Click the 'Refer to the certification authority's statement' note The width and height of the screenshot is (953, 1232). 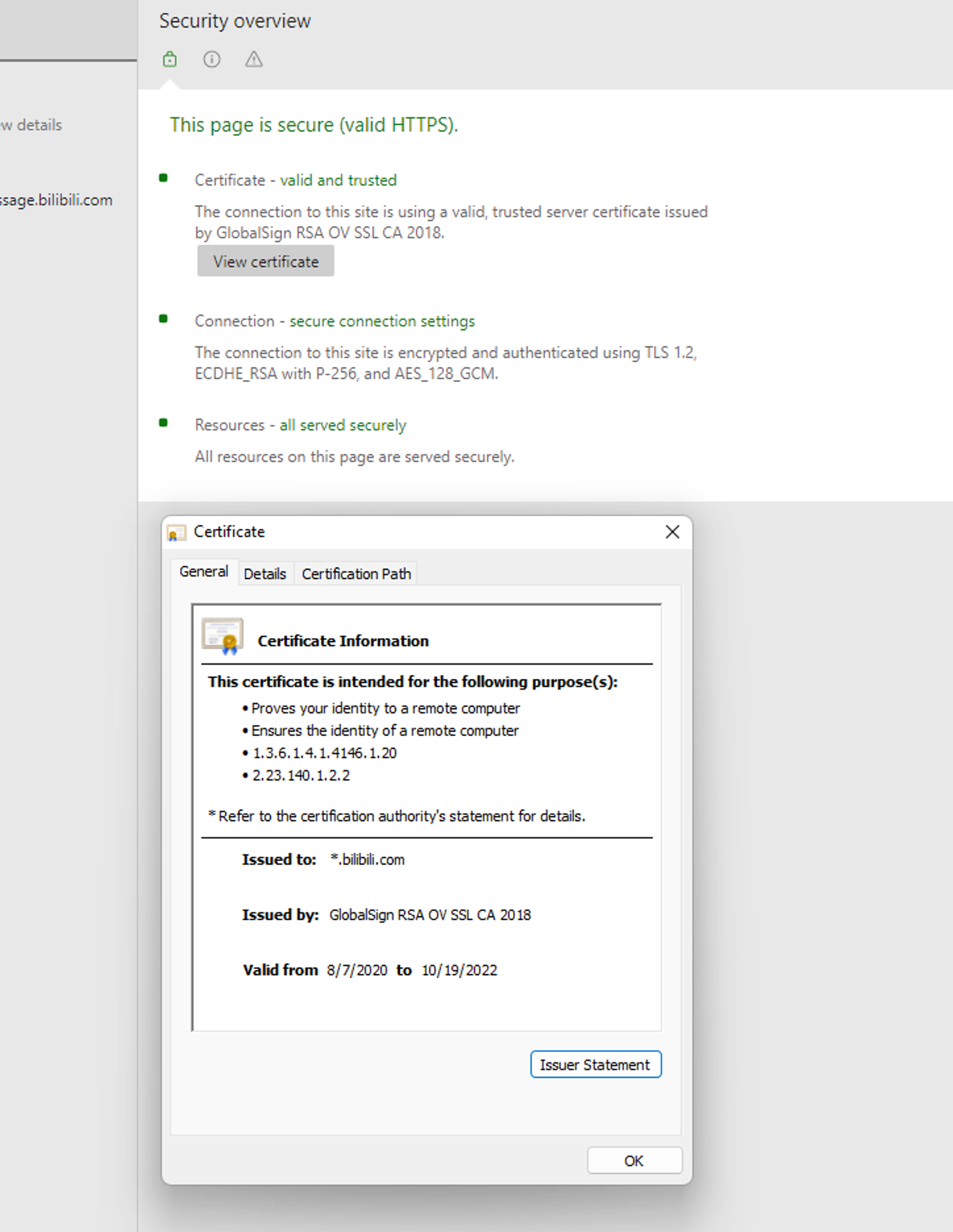tap(397, 816)
